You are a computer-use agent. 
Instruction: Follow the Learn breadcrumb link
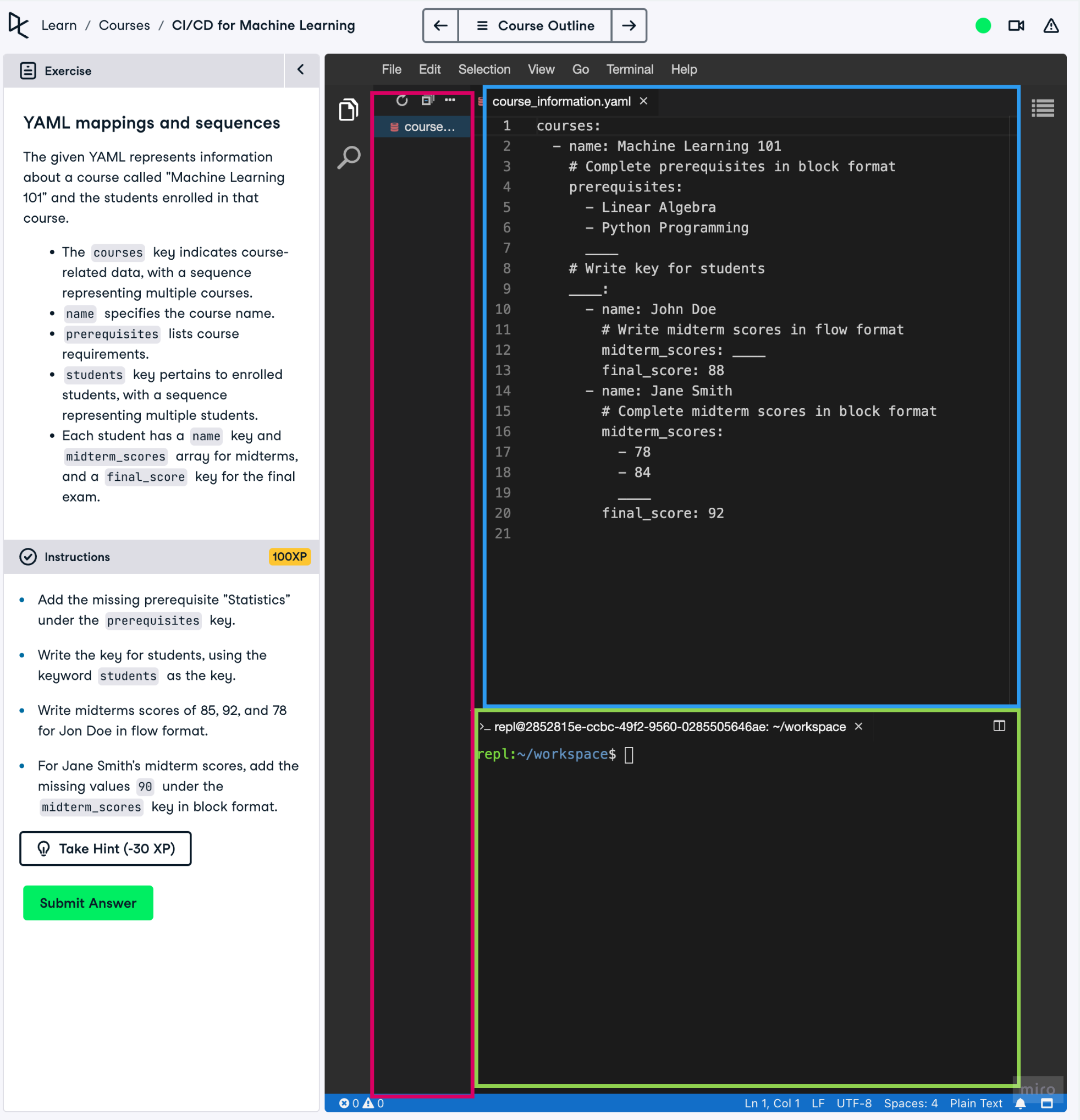pyautogui.click(x=59, y=25)
